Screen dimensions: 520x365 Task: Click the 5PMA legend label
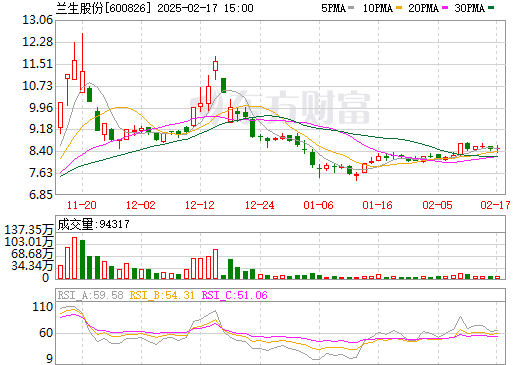333,8
